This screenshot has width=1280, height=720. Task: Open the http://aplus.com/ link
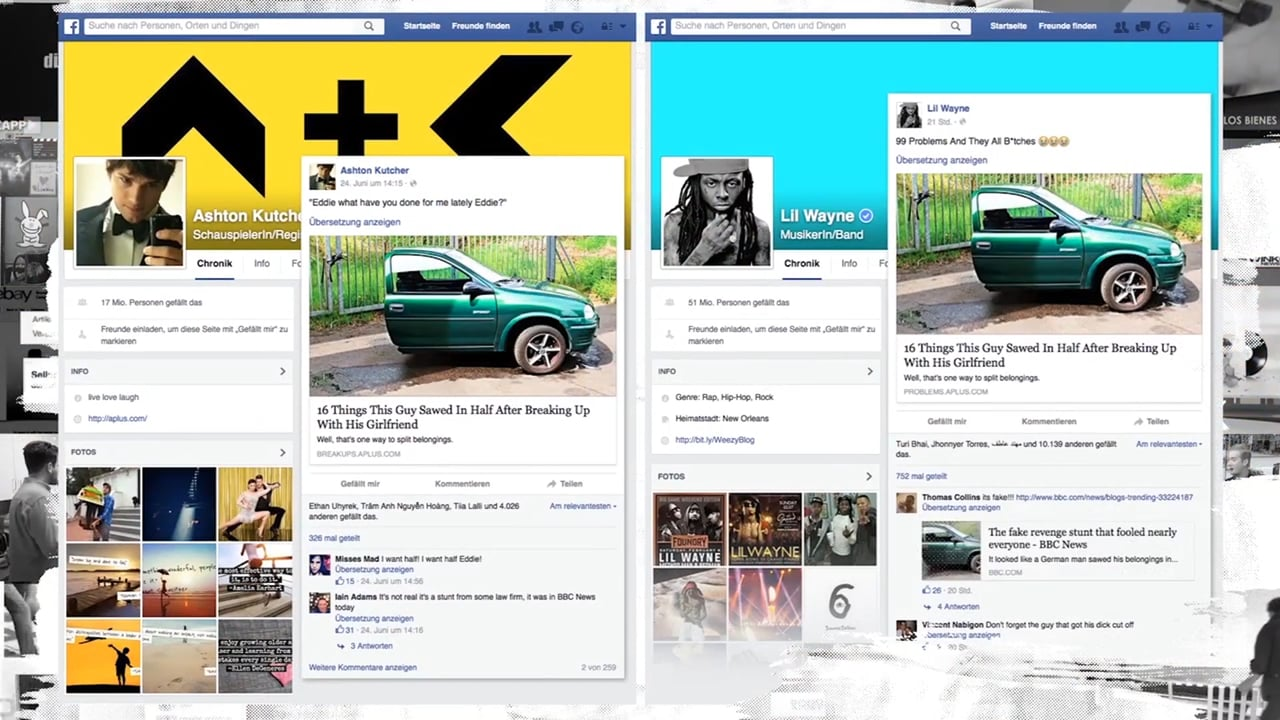pos(117,419)
